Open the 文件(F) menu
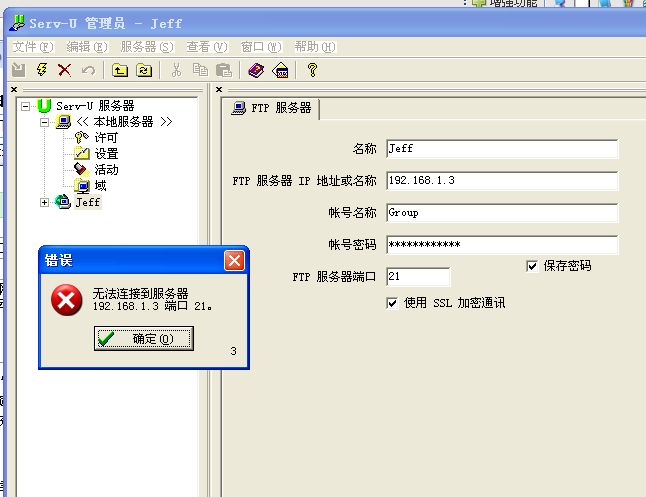Viewport: 646px width, 497px height. click(x=33, y=47)
